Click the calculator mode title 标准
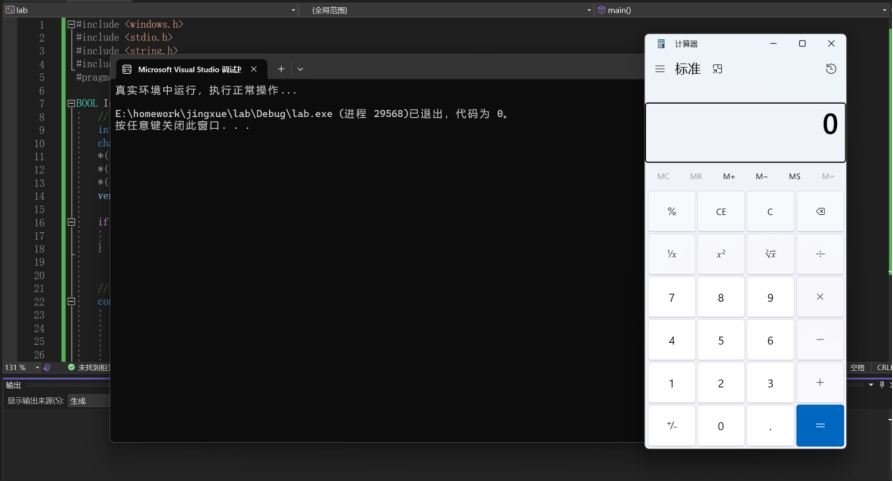This screenshot has width=893, height=482. pyautogui.click(x=687, y=69)
